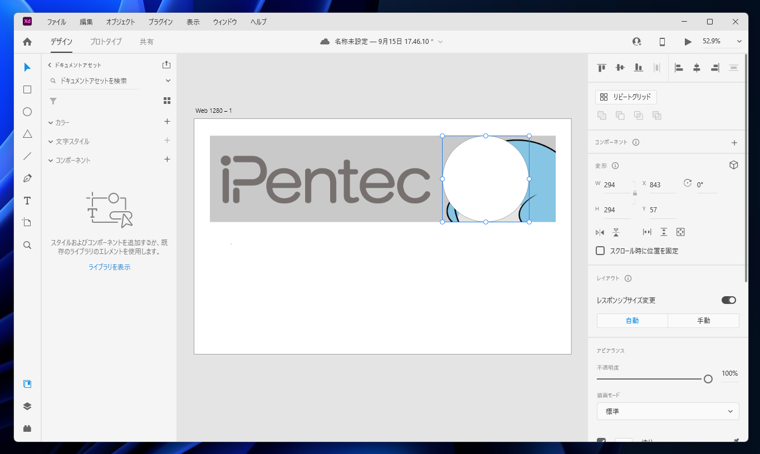Click the X position input field
This screenshot has width=760, height=454.
662,185
